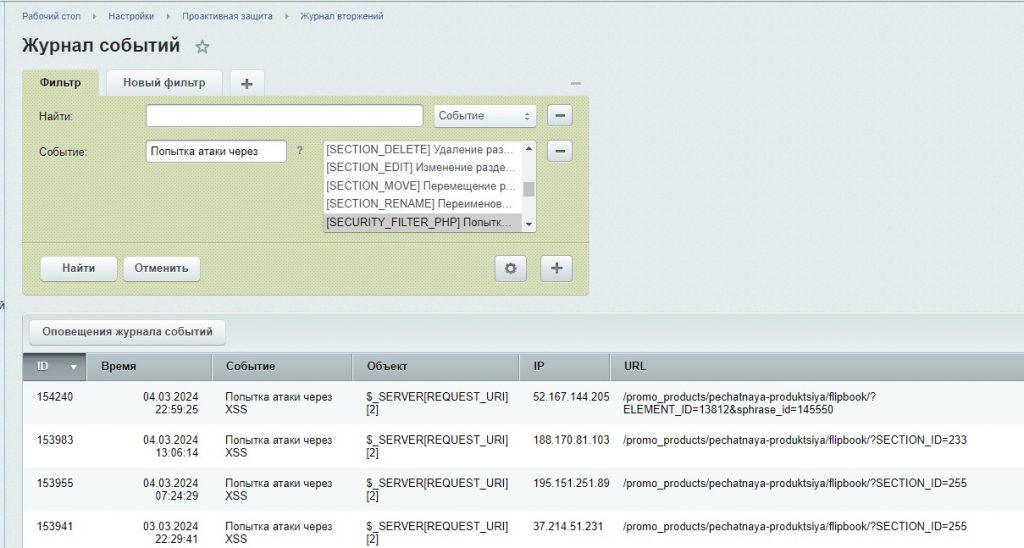Remove the Найти filter row with minus

point(561,116)
